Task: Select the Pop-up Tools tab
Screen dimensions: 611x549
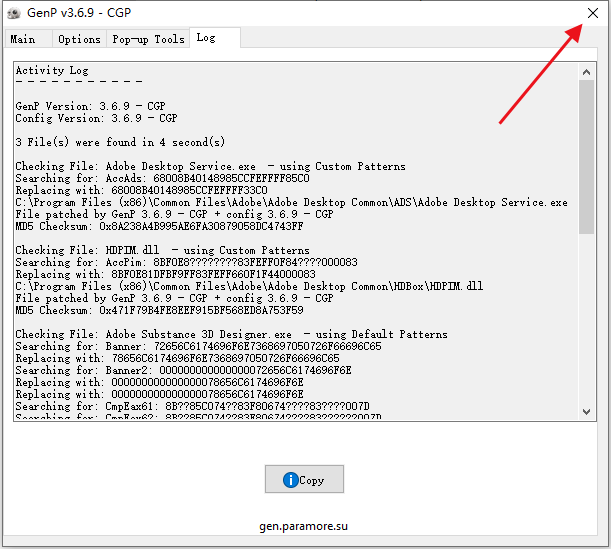Action: 148,39
